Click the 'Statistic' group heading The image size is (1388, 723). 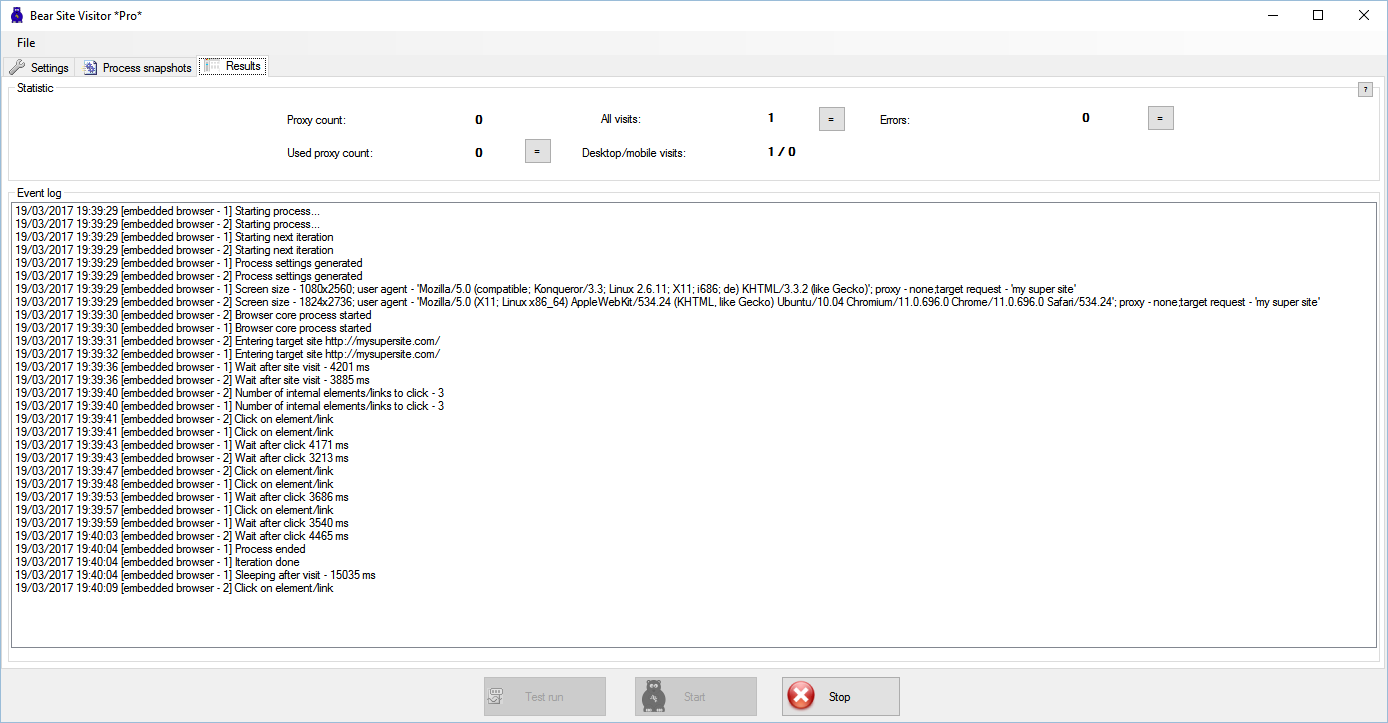[35, 88]
